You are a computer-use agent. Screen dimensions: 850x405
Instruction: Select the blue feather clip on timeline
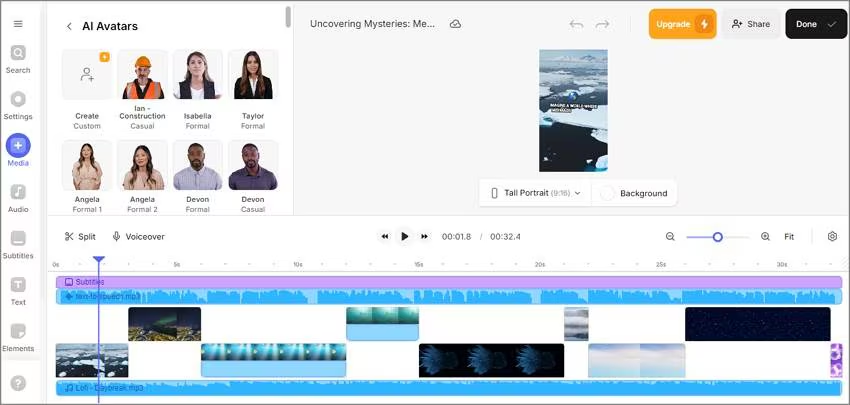coord(491,360)
